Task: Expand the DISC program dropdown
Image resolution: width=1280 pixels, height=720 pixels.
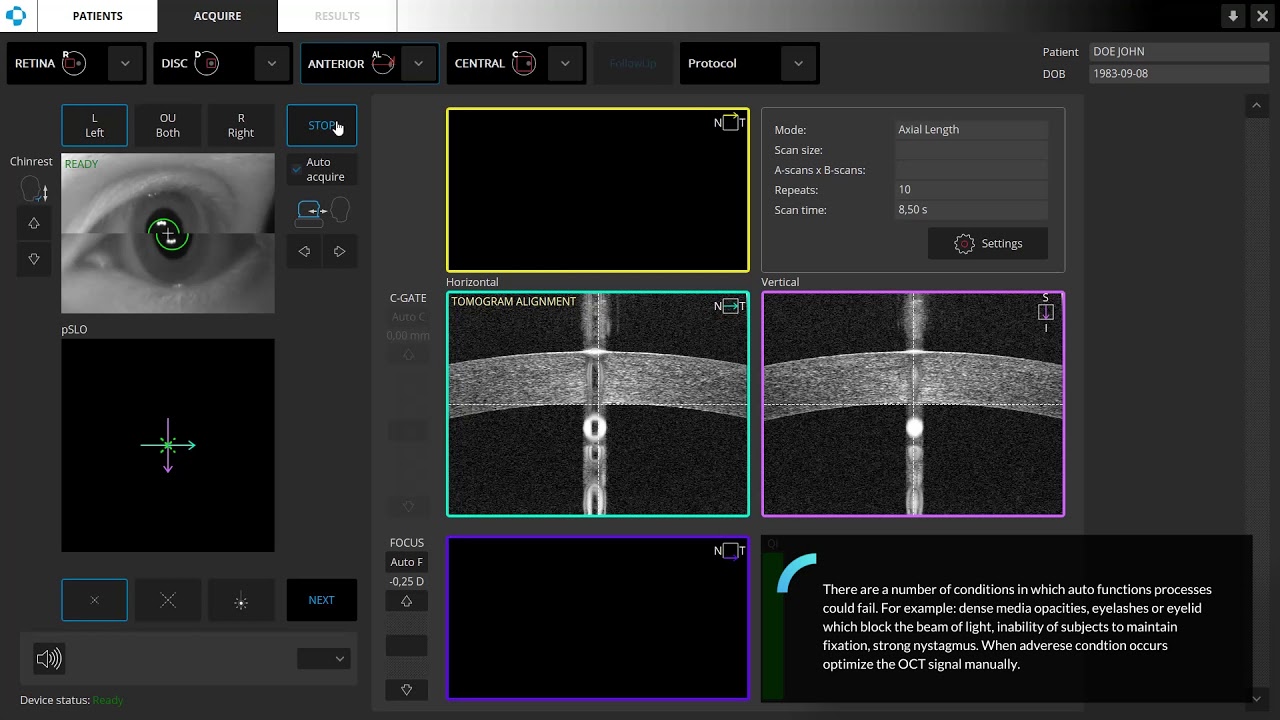Action: (271, 63)
